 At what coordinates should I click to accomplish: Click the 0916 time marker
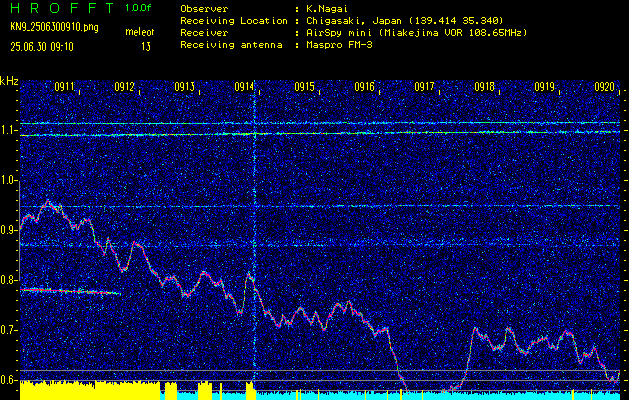point(365,87)
